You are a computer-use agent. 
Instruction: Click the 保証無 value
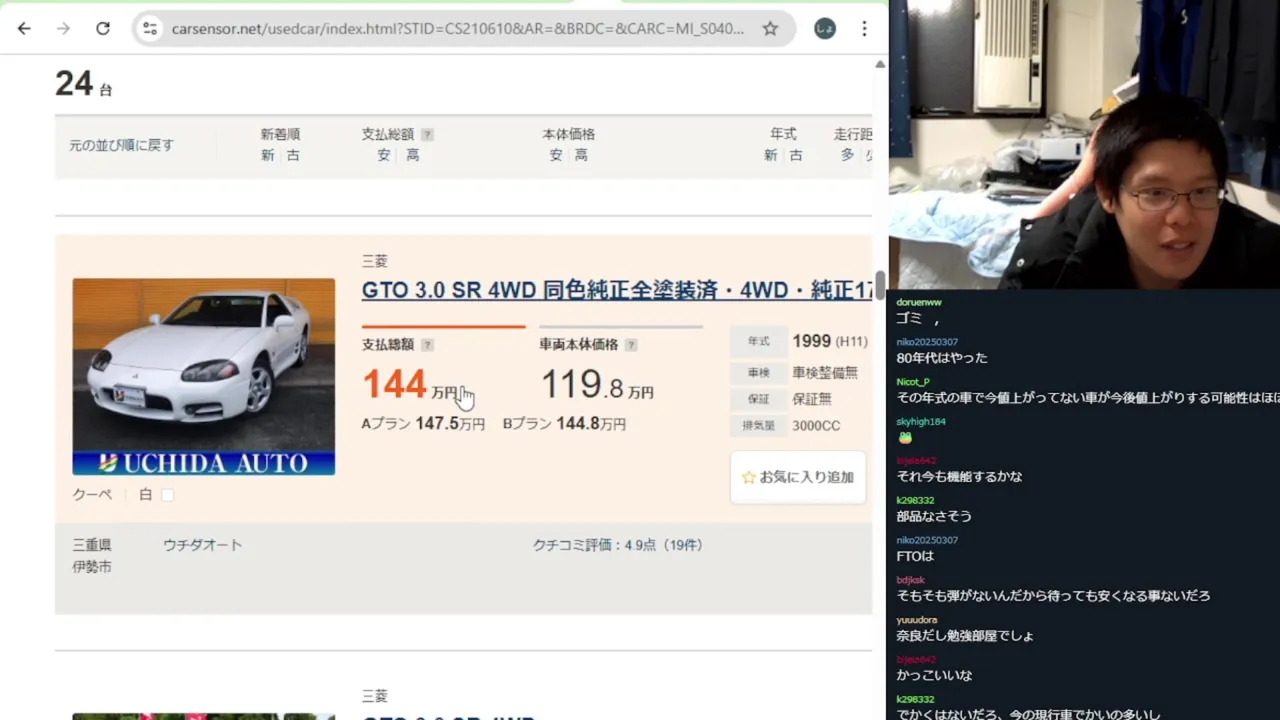(812, 399)
